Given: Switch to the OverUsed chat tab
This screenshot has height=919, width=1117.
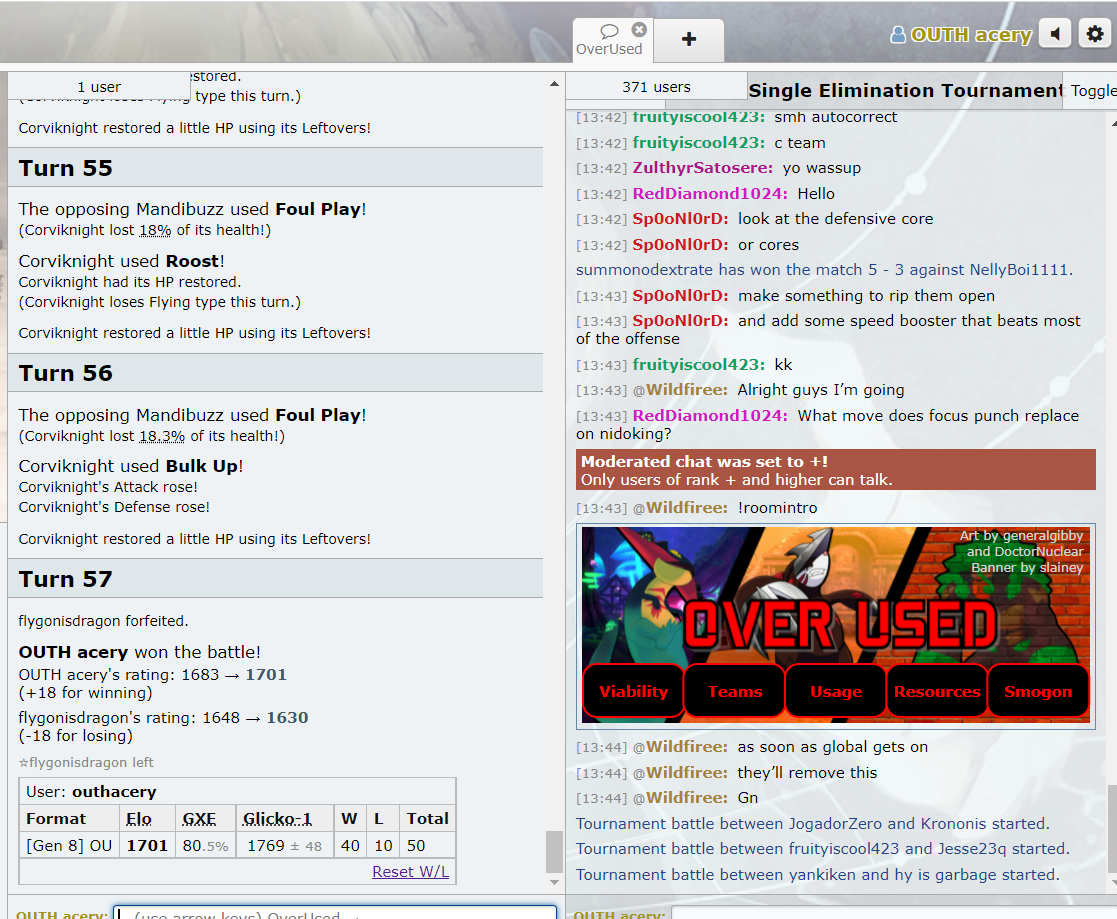Looking at the screenshot, I should click(608, 41).
